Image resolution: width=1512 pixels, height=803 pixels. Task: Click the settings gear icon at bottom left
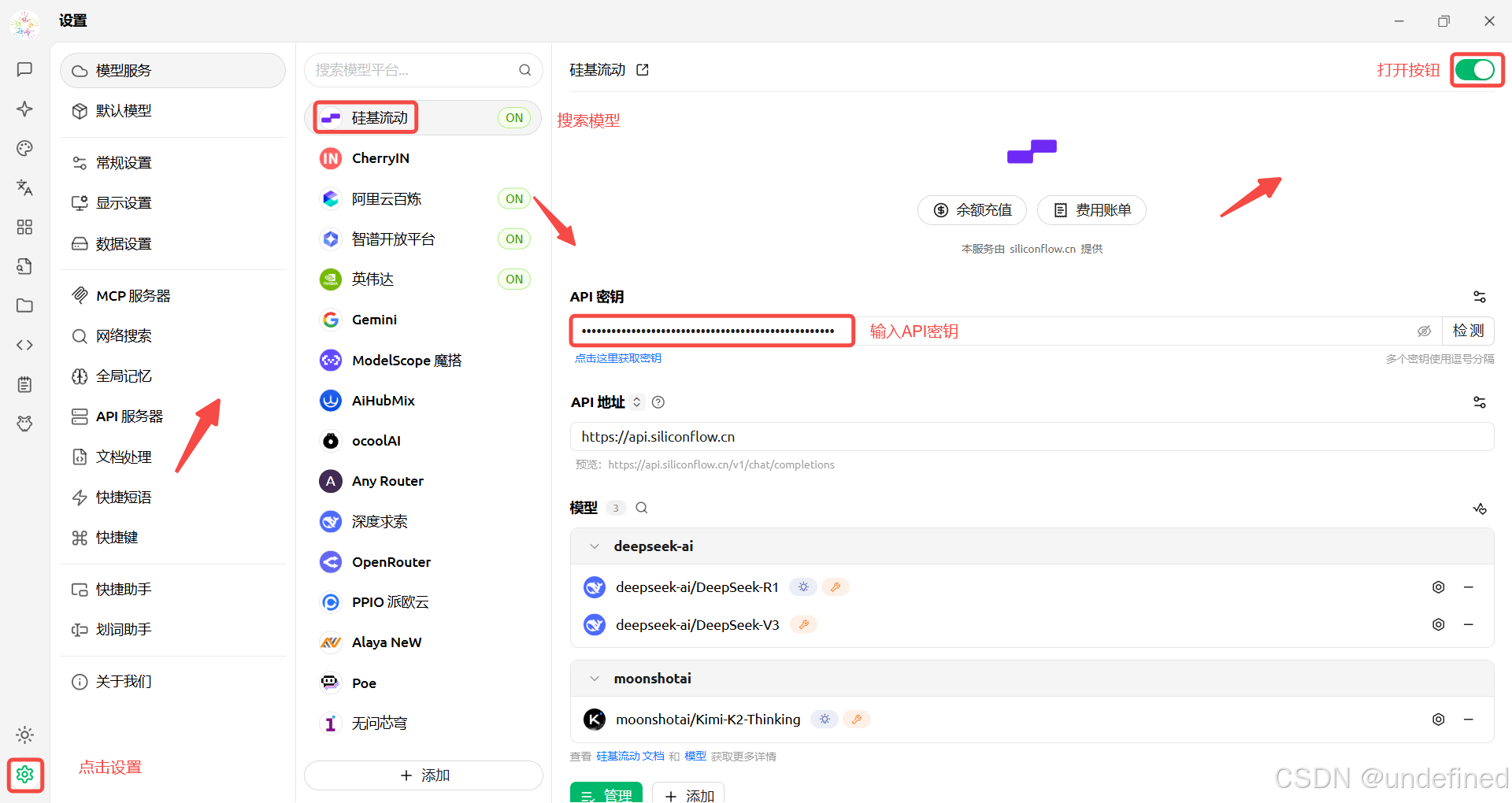pos(24,775)
